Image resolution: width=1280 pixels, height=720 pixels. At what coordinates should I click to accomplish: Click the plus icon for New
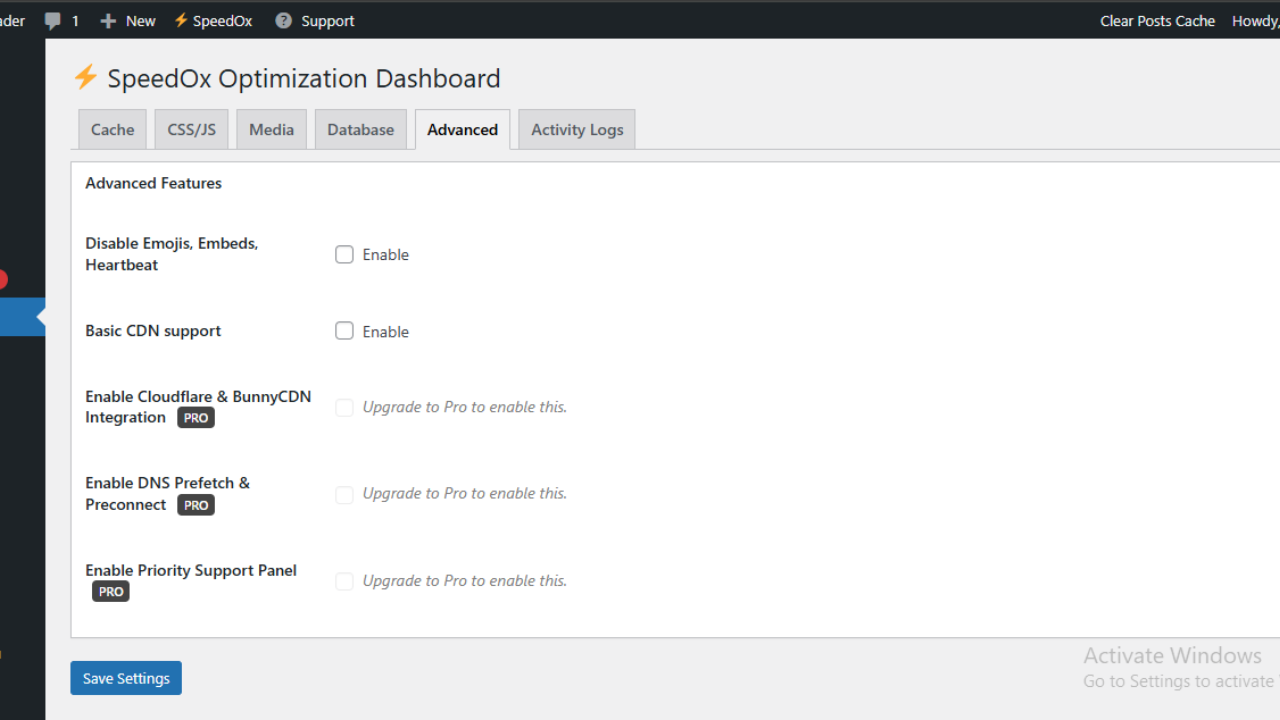click(x=108, y=21)
